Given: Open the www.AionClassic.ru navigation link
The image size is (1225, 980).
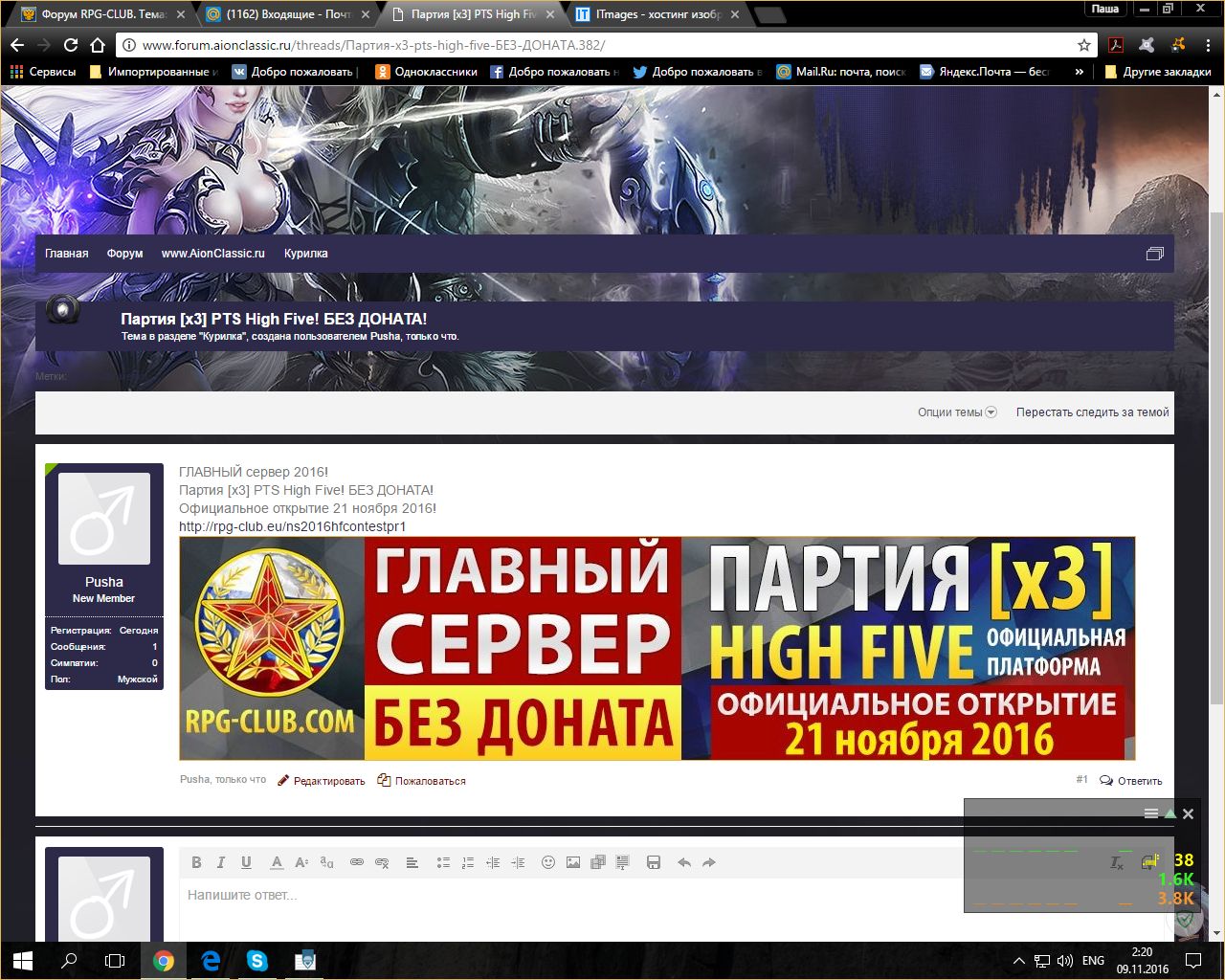Looking at the screenshot, I should (213, 254).
